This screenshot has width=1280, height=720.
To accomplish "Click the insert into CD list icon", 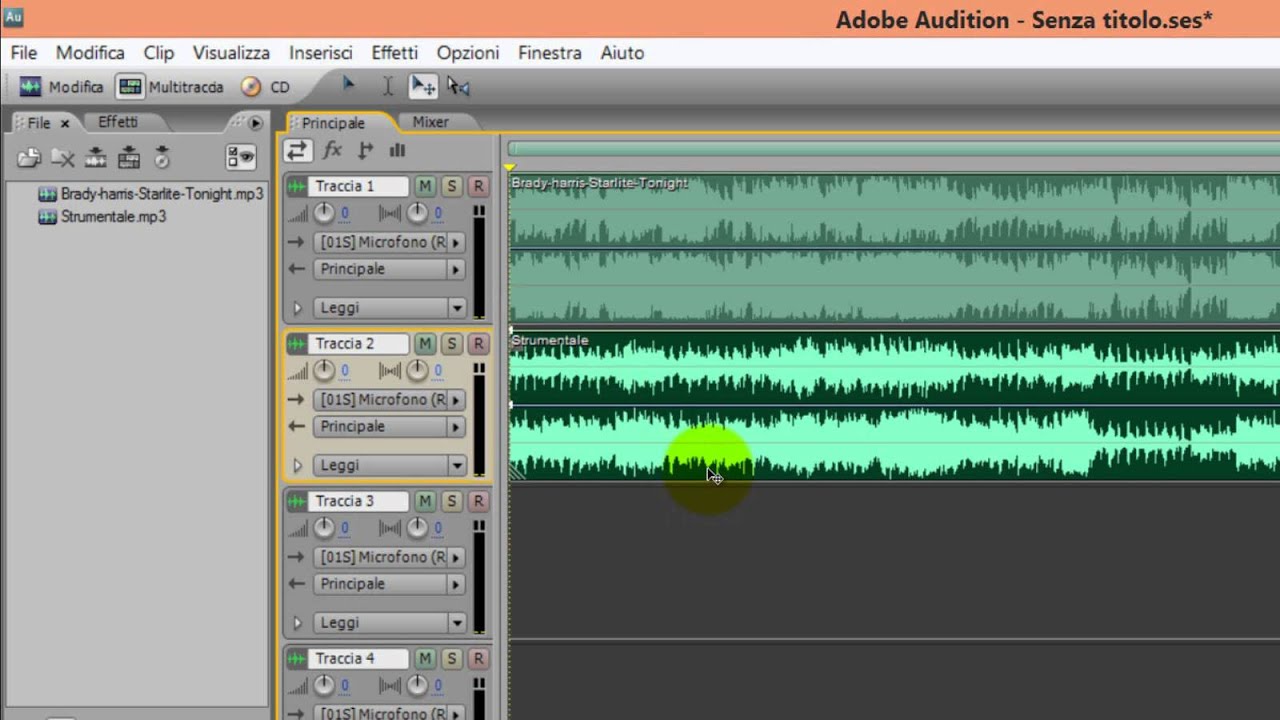I will 129,157.
